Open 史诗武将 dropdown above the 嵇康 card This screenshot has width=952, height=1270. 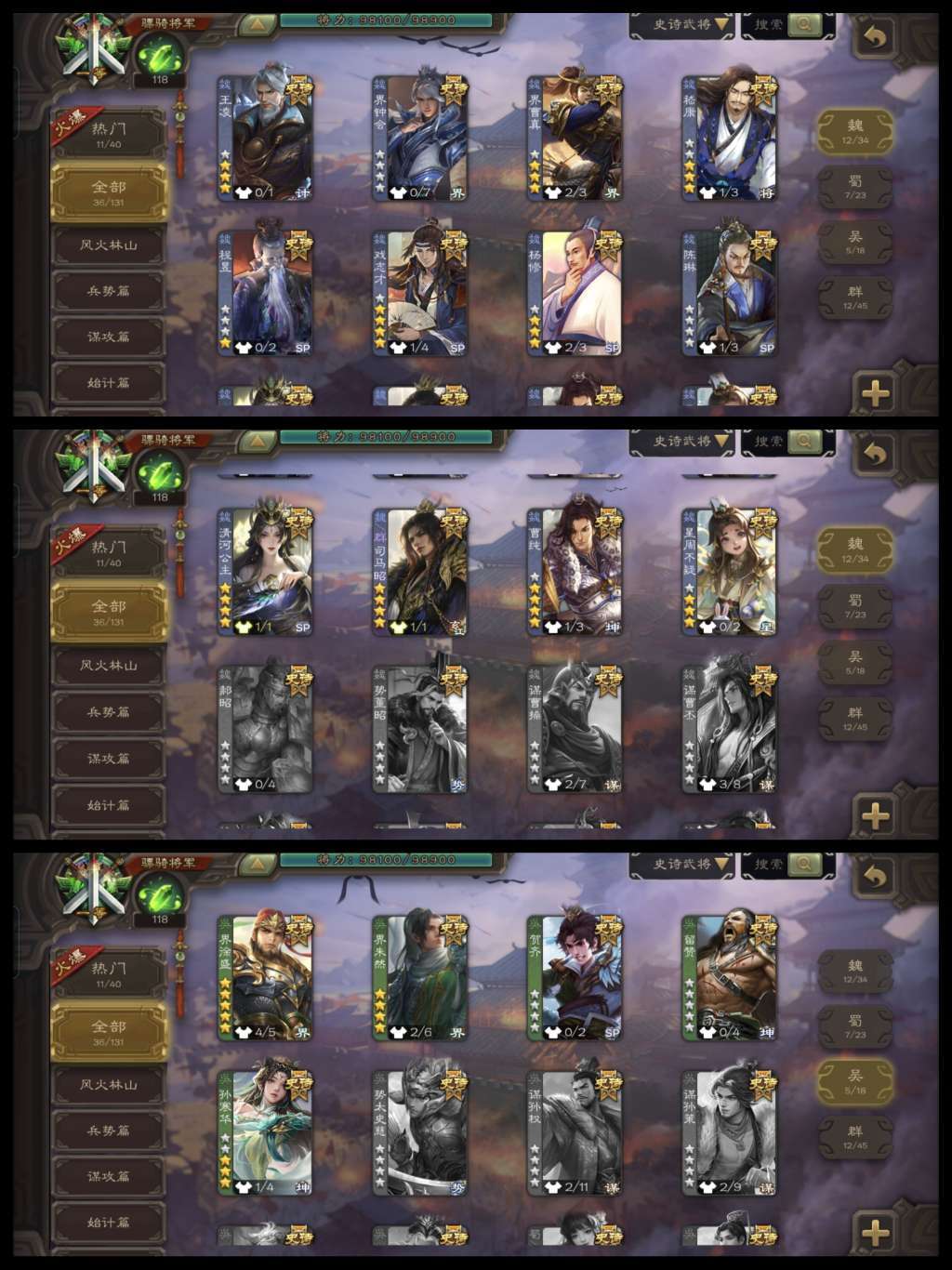pyautogui.click(x=682, y=25)
